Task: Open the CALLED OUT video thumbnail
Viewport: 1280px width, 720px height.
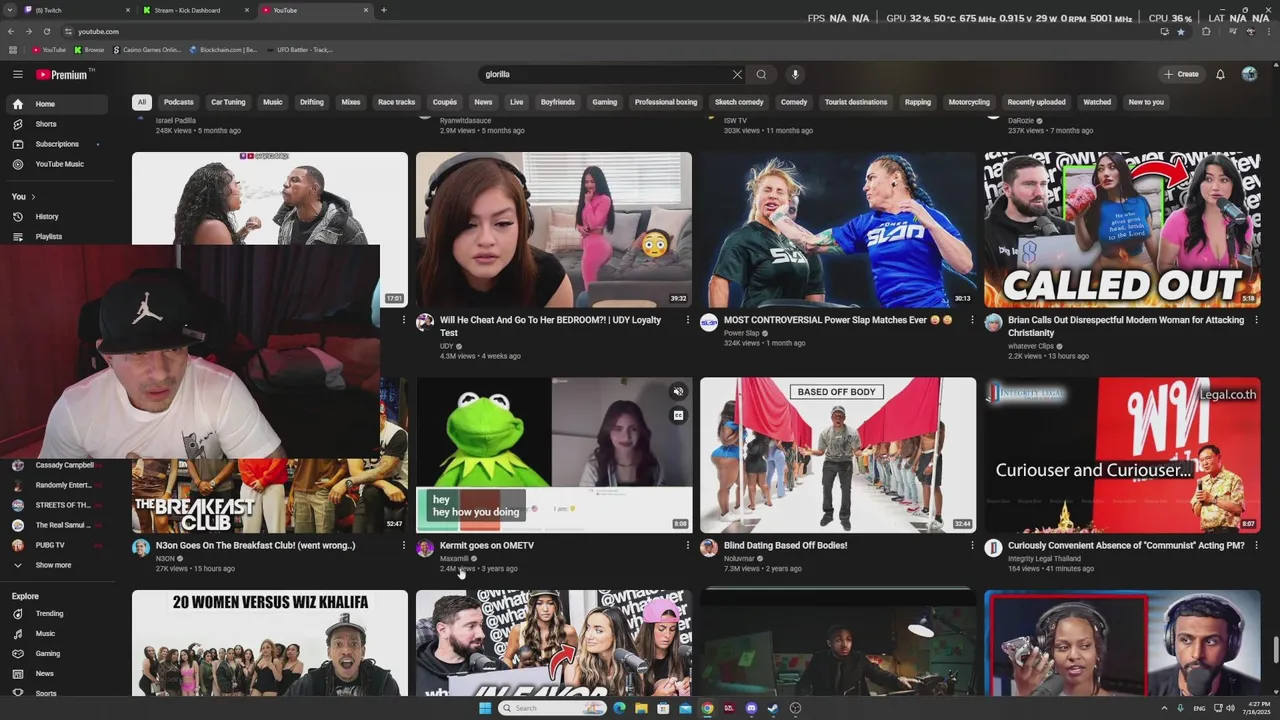Action: click(x=1122, y=229)
